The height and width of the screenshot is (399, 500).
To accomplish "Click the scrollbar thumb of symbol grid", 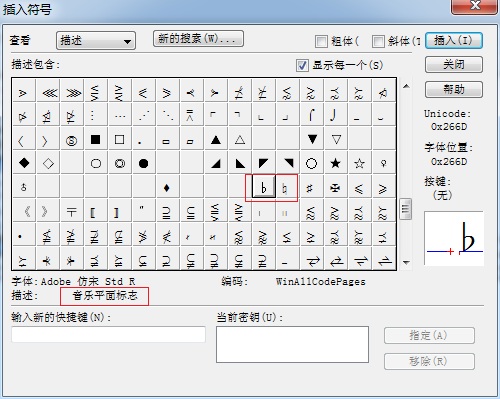I will click(405, 209).
